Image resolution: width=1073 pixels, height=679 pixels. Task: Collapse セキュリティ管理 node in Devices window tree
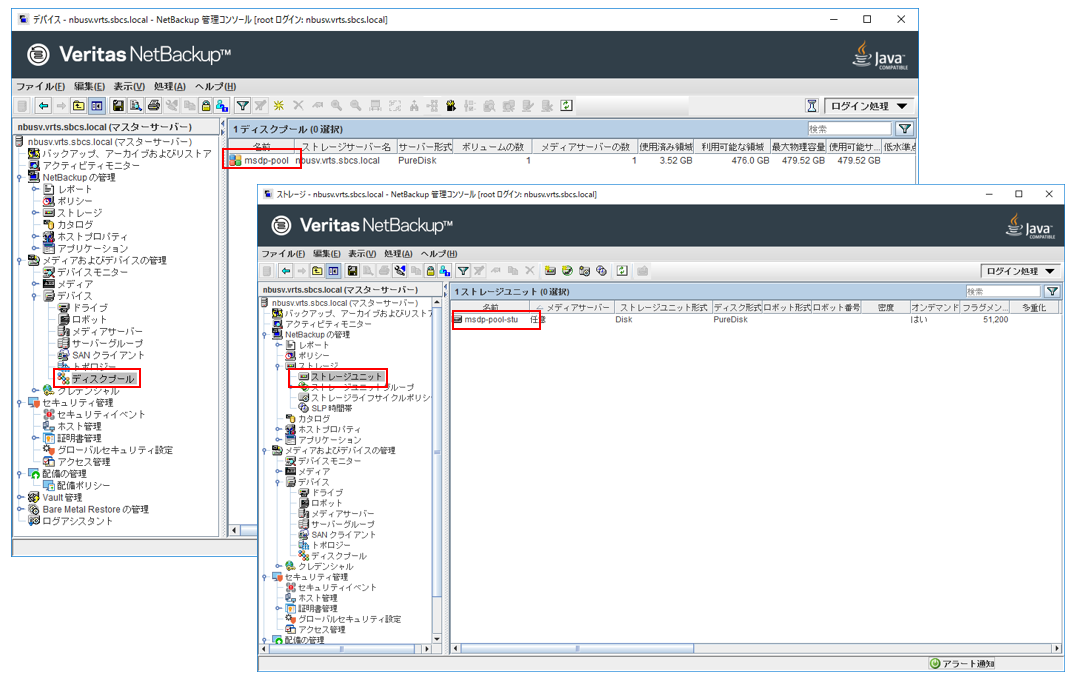19,403
